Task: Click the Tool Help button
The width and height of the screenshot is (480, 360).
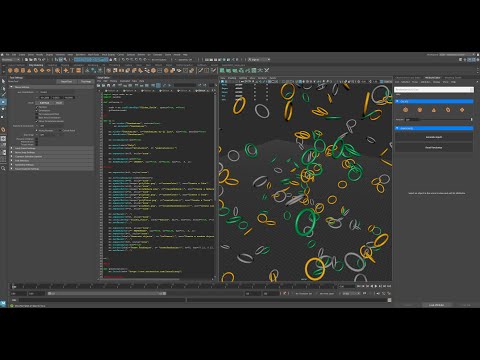Action: [x=86, y=81]
